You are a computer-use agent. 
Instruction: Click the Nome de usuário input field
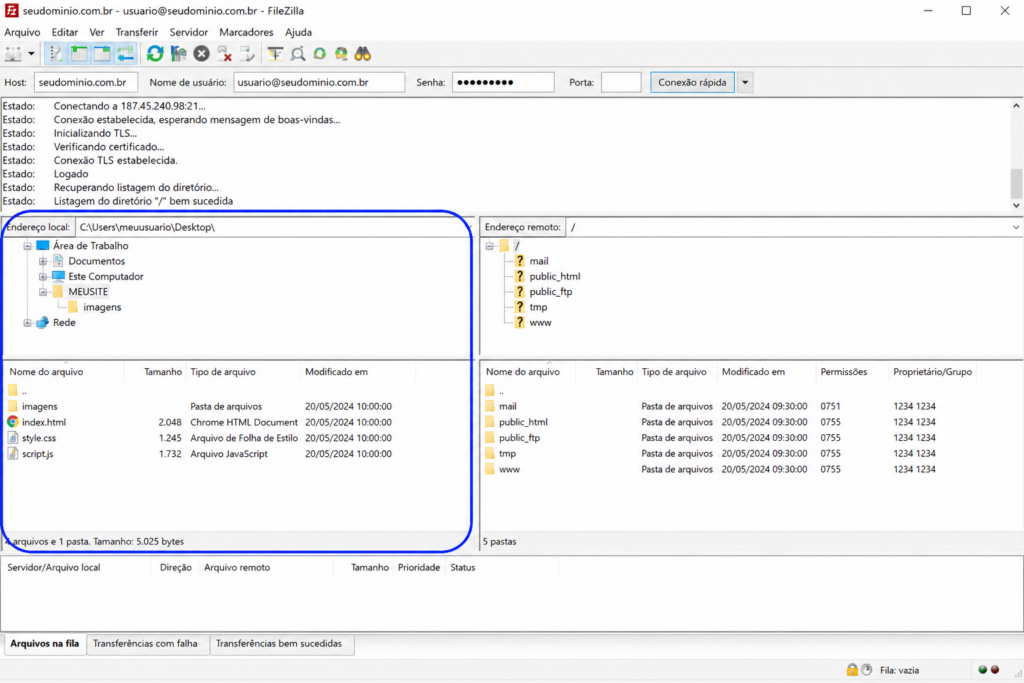pyautogui.click(x=319, y=82)
